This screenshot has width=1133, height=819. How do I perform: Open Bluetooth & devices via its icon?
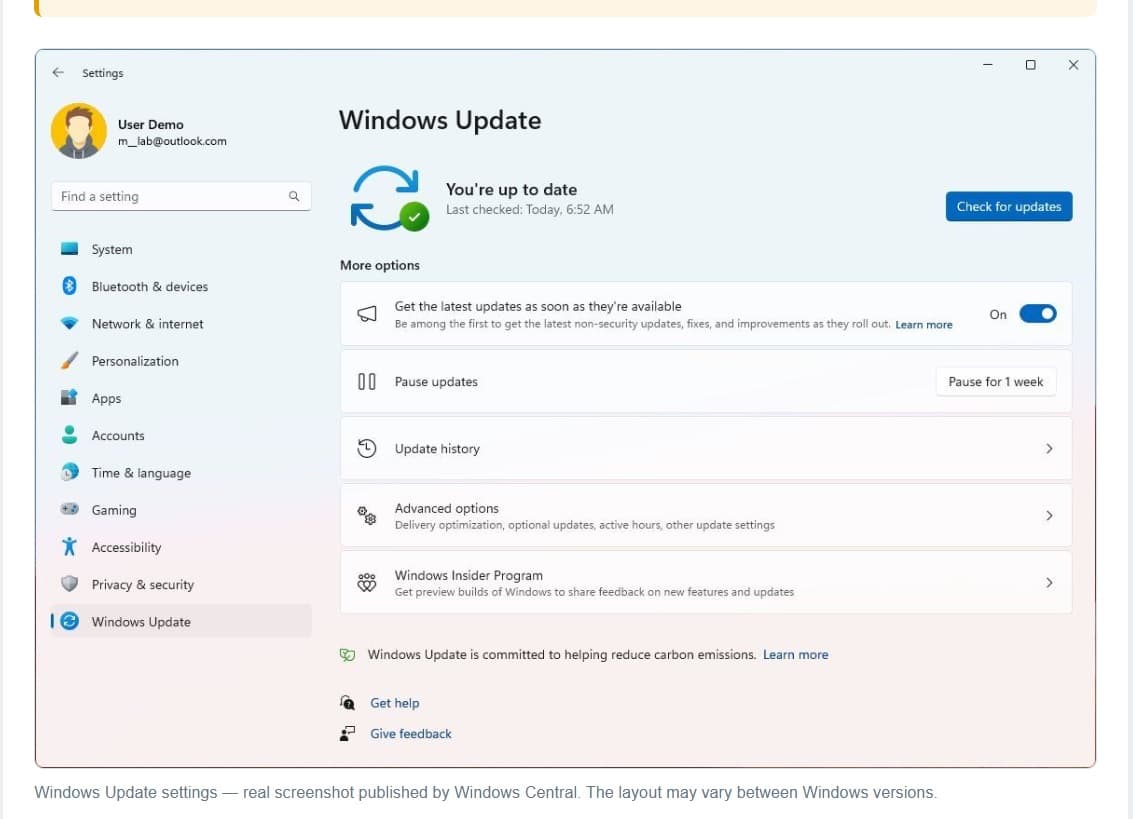point(69,286)
